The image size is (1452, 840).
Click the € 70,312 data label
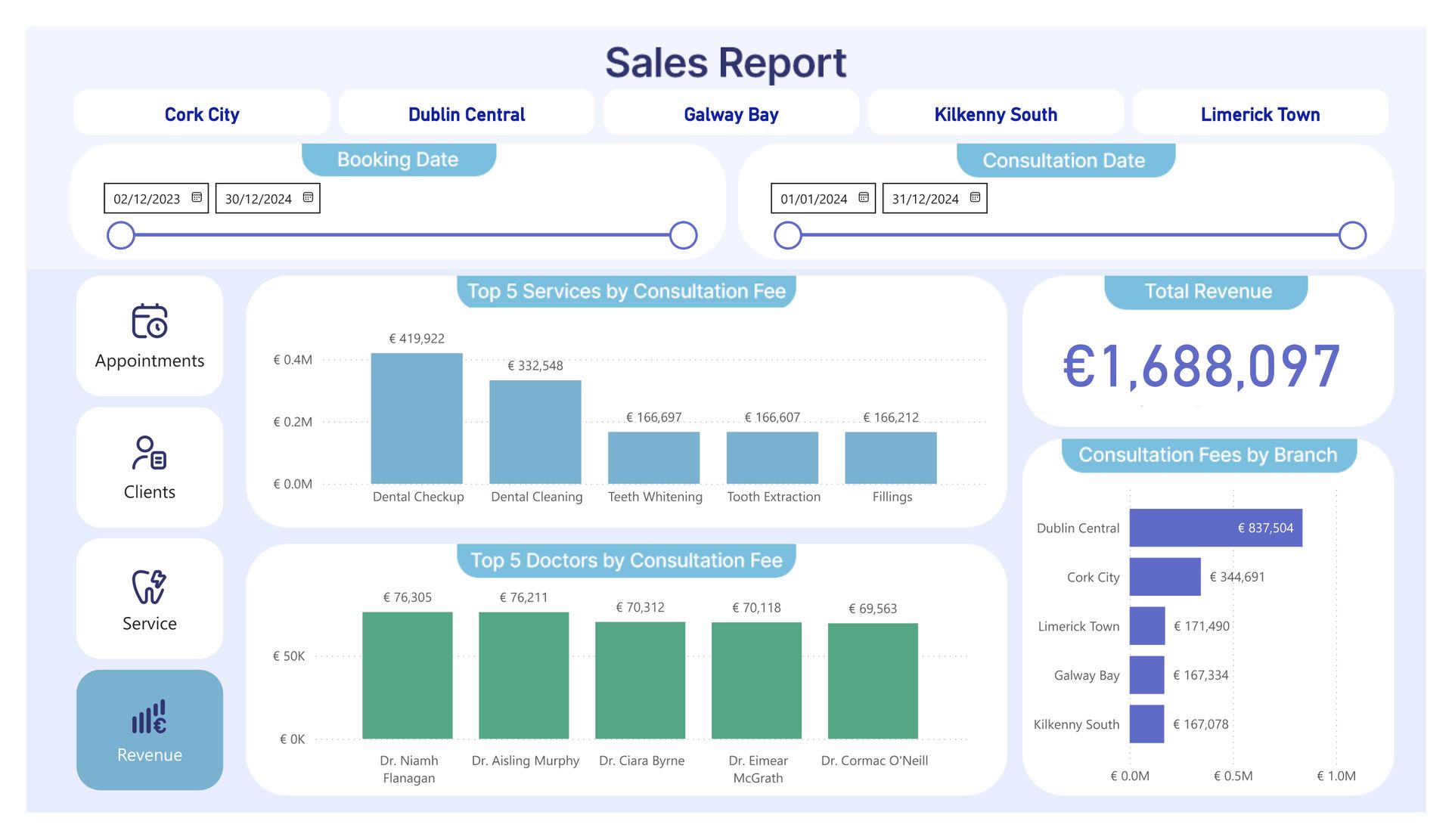tap(641, 607)
